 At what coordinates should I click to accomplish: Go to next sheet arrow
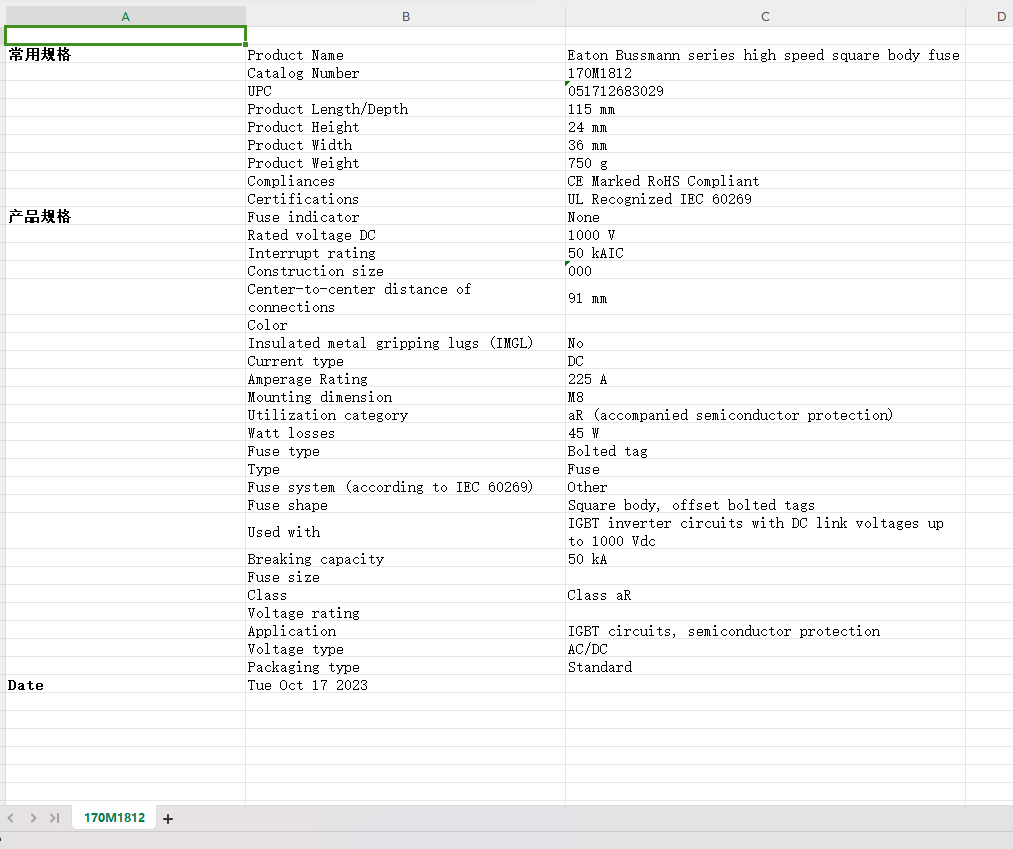click(33, 818)
